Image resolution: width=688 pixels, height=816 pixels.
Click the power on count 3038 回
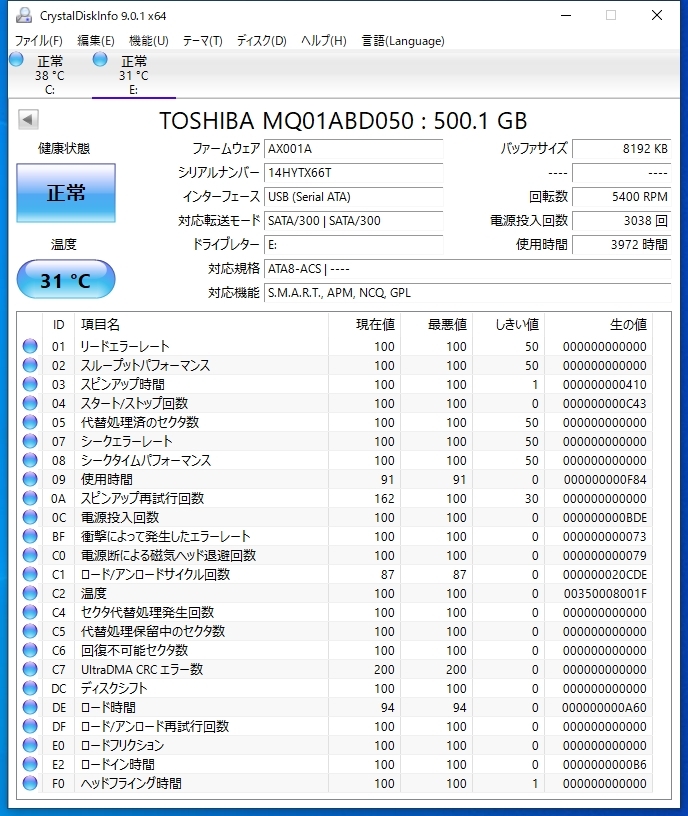621,221
